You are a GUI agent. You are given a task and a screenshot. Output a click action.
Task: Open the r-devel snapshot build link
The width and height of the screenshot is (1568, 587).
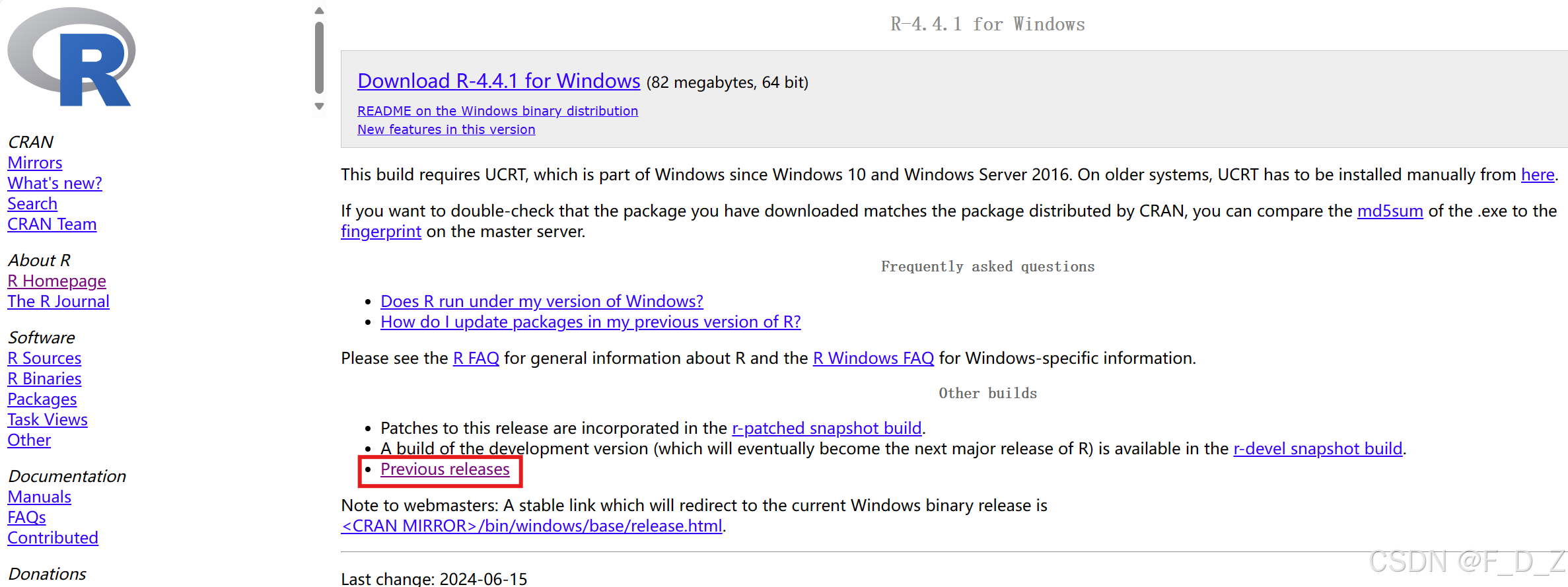tap(1318, 448)
